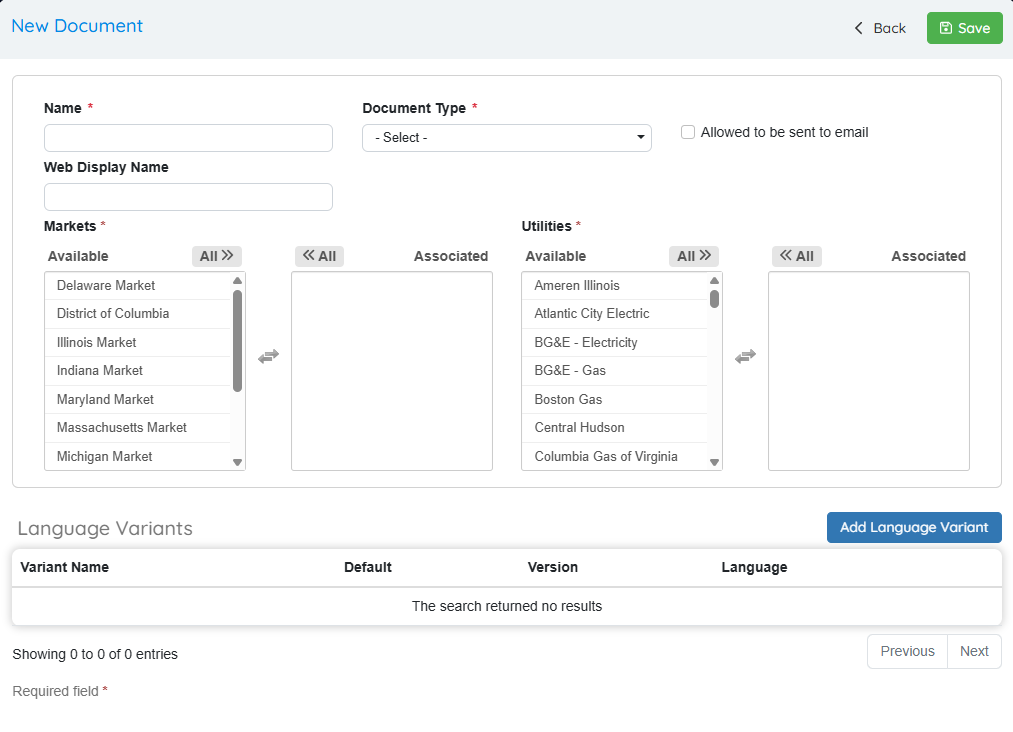Click Markets list scroll up arrow
The image size is (1013, 732).
[237, 280]
